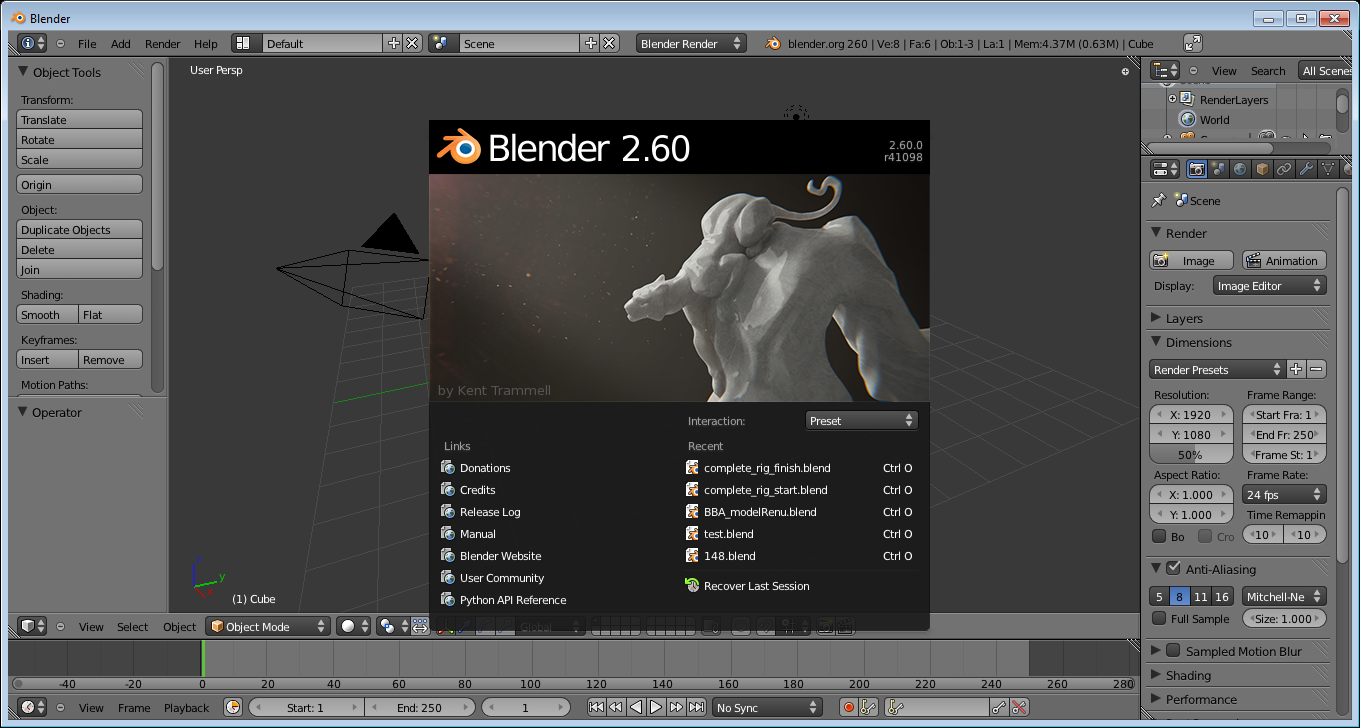Screen dimensions: 1360x728
Task: Enable the Anti-Aliasing checkbox
Action: (1173, 568)
